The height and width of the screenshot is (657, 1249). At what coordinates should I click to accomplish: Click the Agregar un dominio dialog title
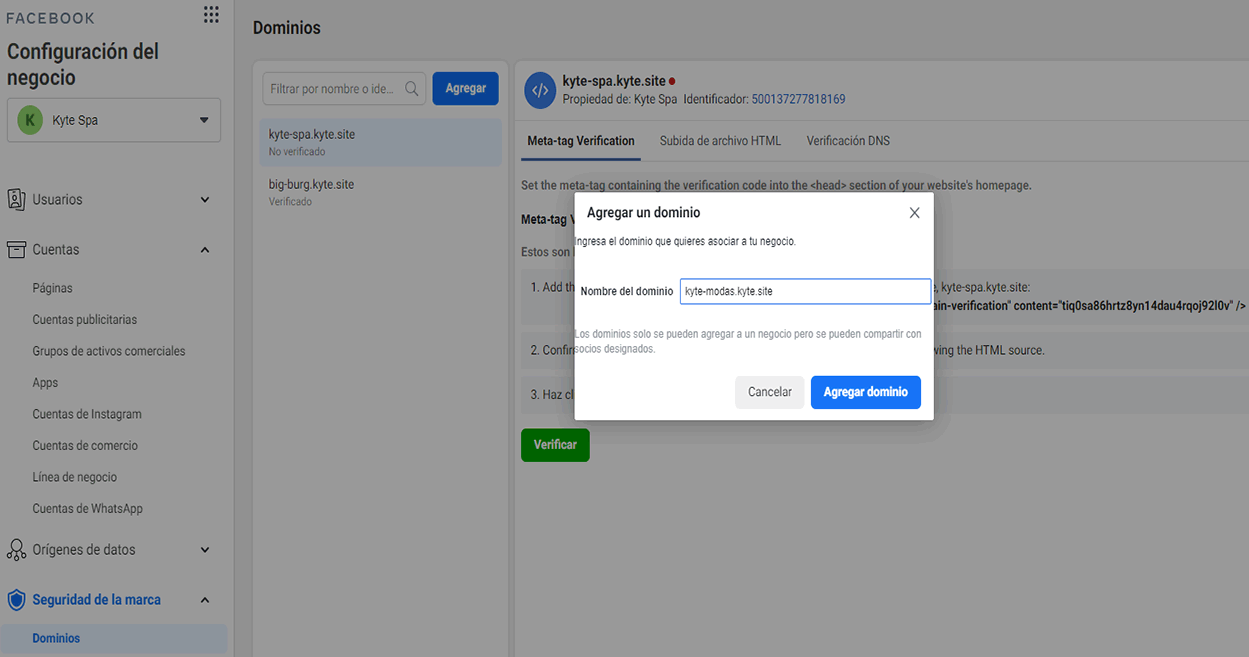(x=643, y=213)
